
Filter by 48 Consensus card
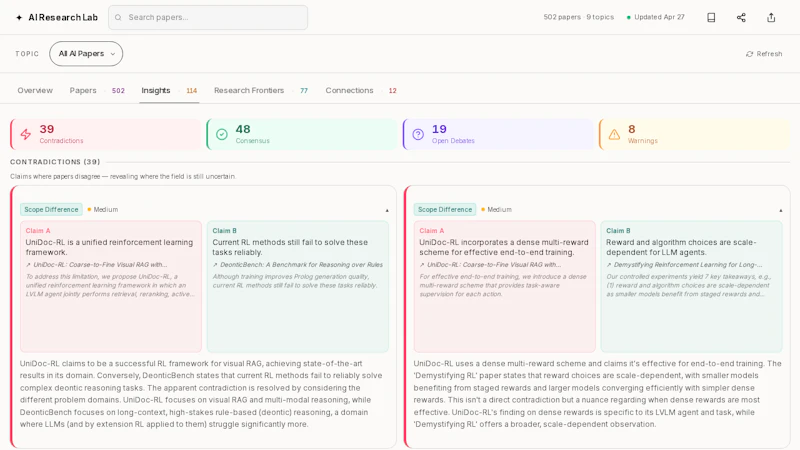coord(302,134)
